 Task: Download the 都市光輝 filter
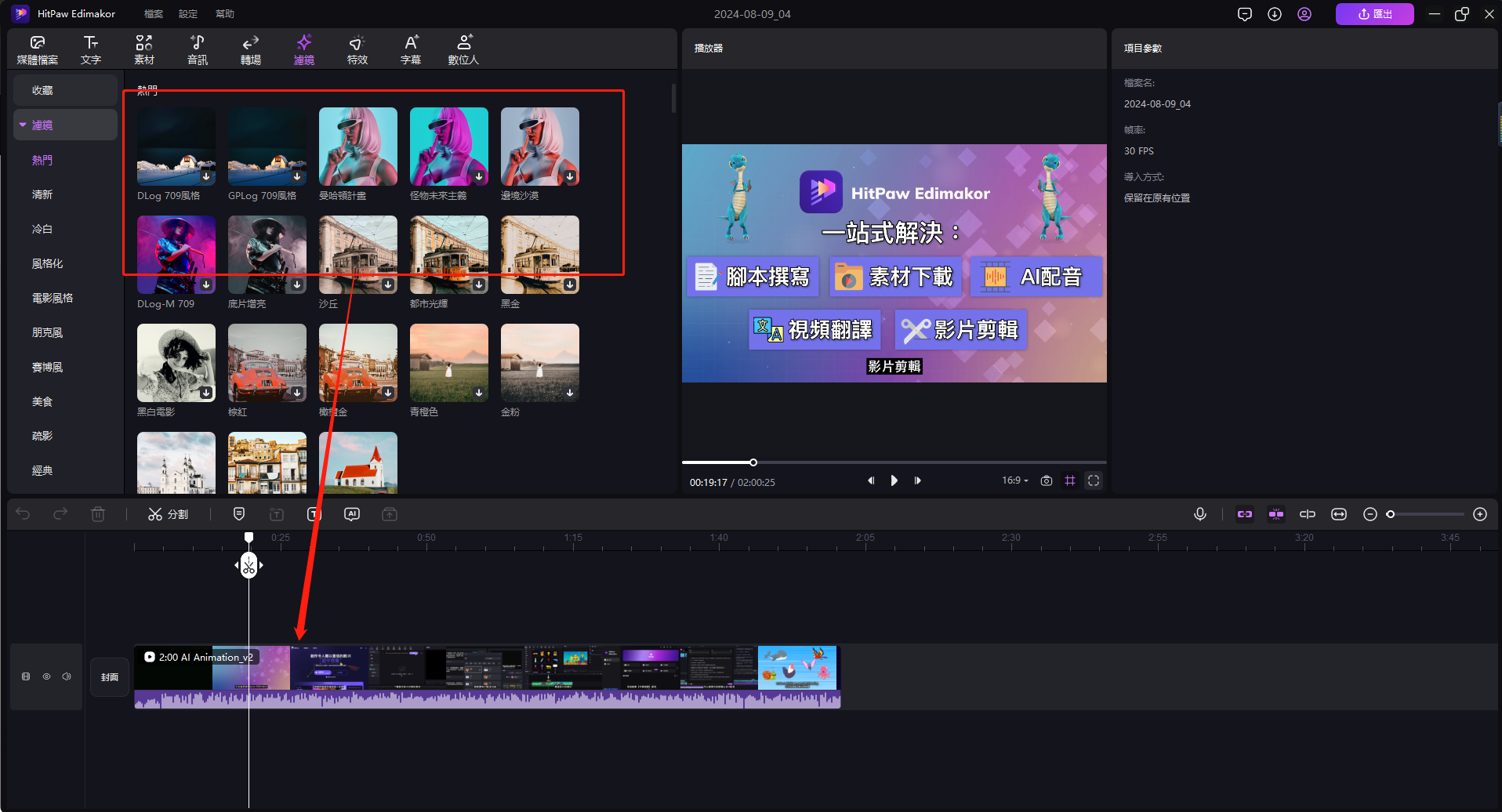(x=479, y=285)
